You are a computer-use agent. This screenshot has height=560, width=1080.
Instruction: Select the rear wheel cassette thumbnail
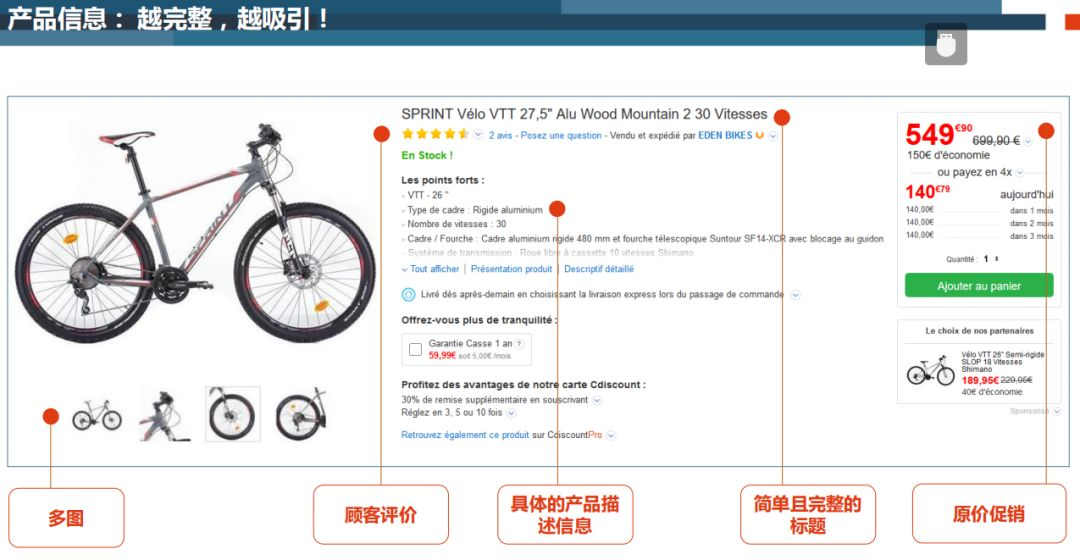coord(300,414)
